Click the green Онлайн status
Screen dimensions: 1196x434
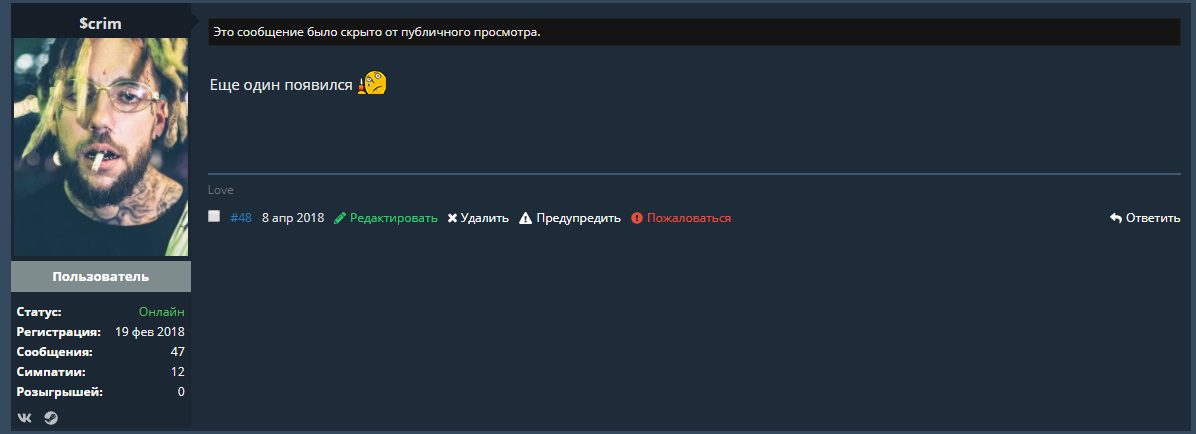tap(161, 312)
